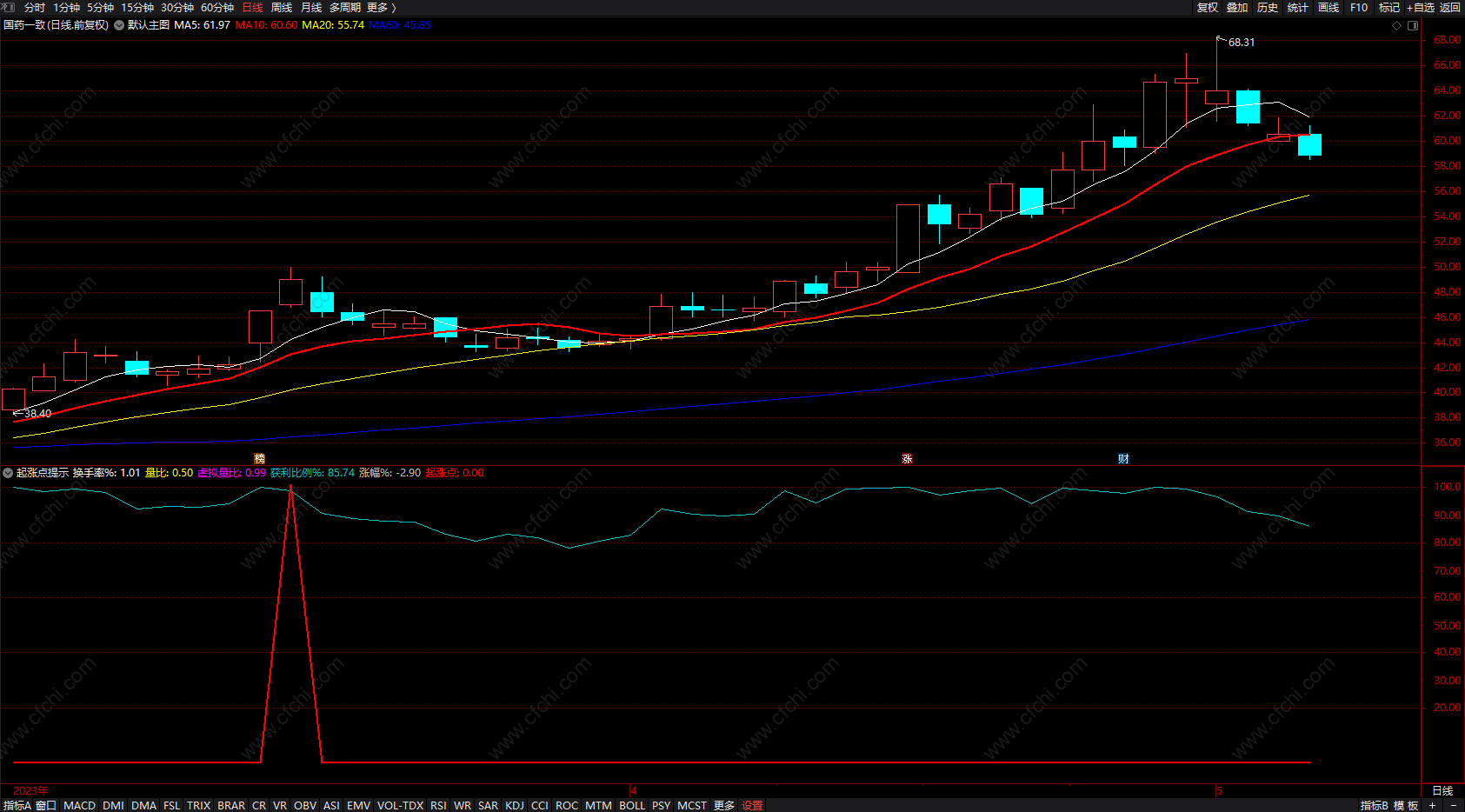Select the DMI indicator tab
The width and height of the screenshot is (1465, 812).
coord(113,805)
